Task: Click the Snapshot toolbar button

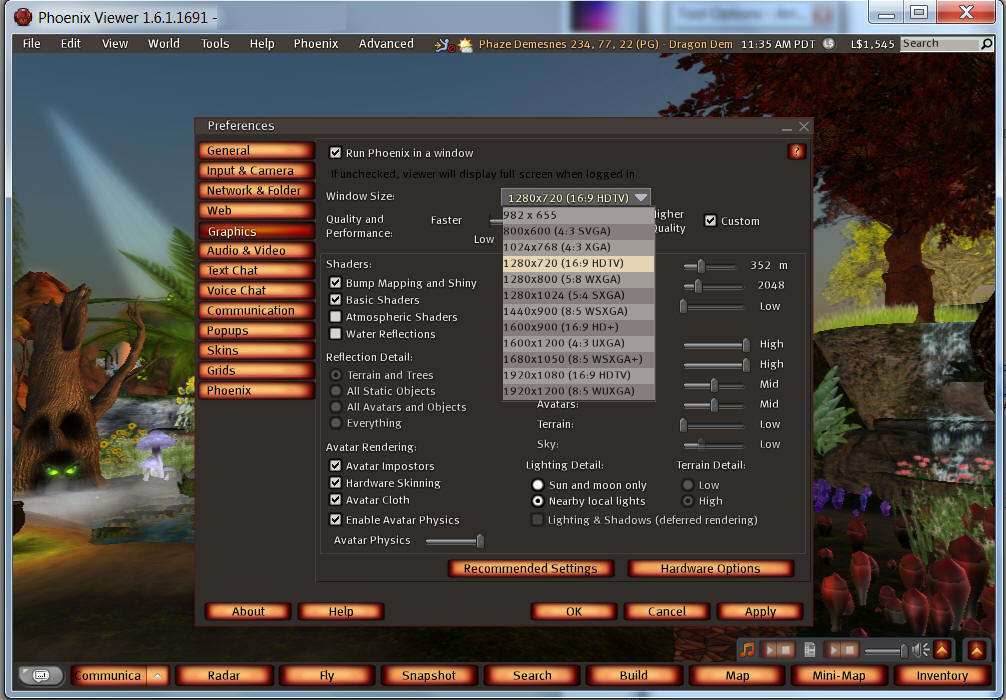Action: point(429,675)
